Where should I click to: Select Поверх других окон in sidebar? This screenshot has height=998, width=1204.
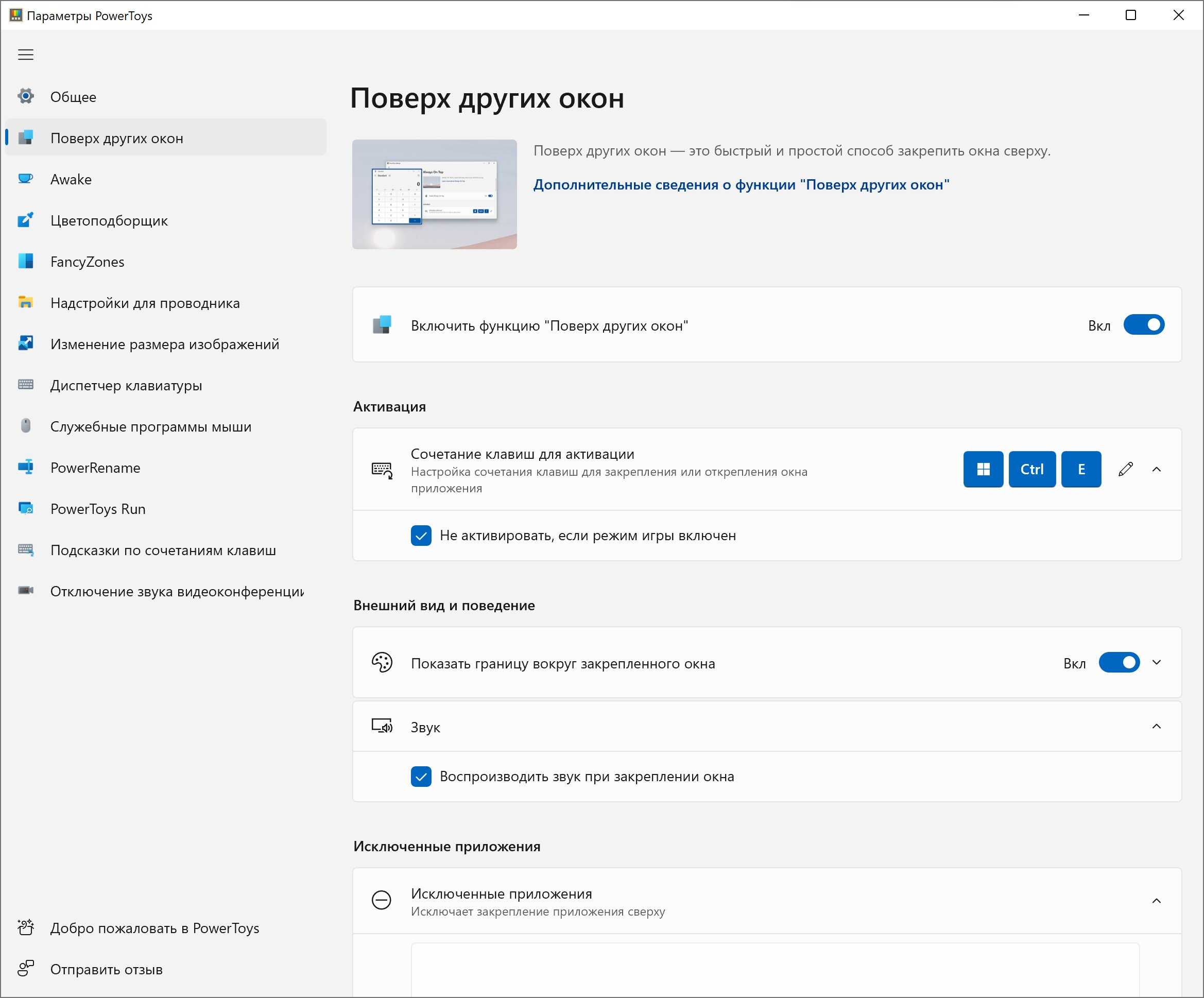(x=166, y=137)
